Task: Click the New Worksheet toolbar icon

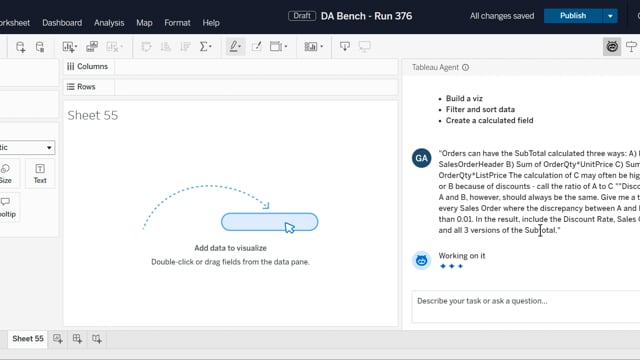Action: click(68, 47)
